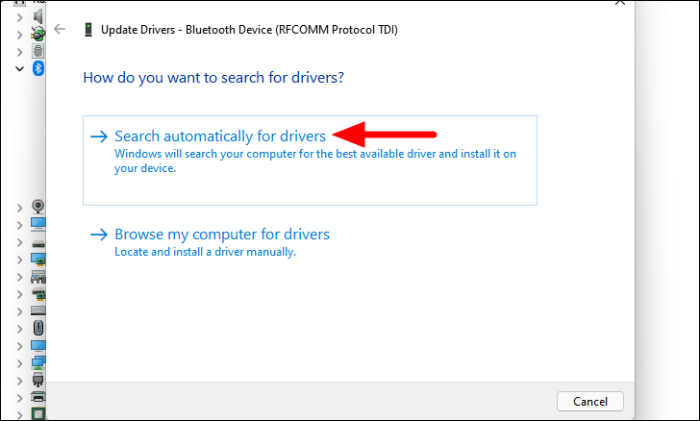Click the Human Interface Devices gamepad icon
The image size is (700, 421).
(38, 277)
